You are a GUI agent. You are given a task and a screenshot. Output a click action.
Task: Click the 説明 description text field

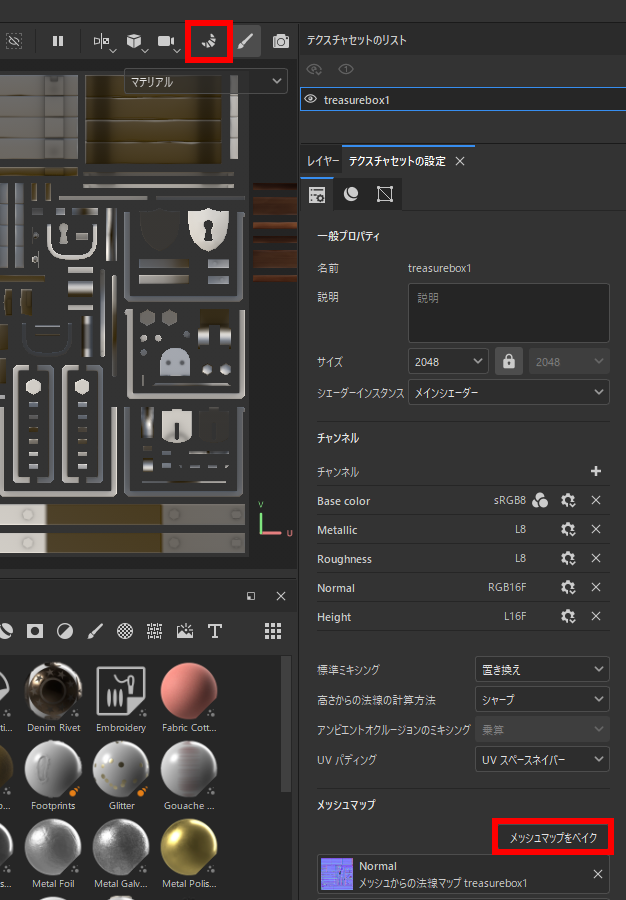pos(508,313)
